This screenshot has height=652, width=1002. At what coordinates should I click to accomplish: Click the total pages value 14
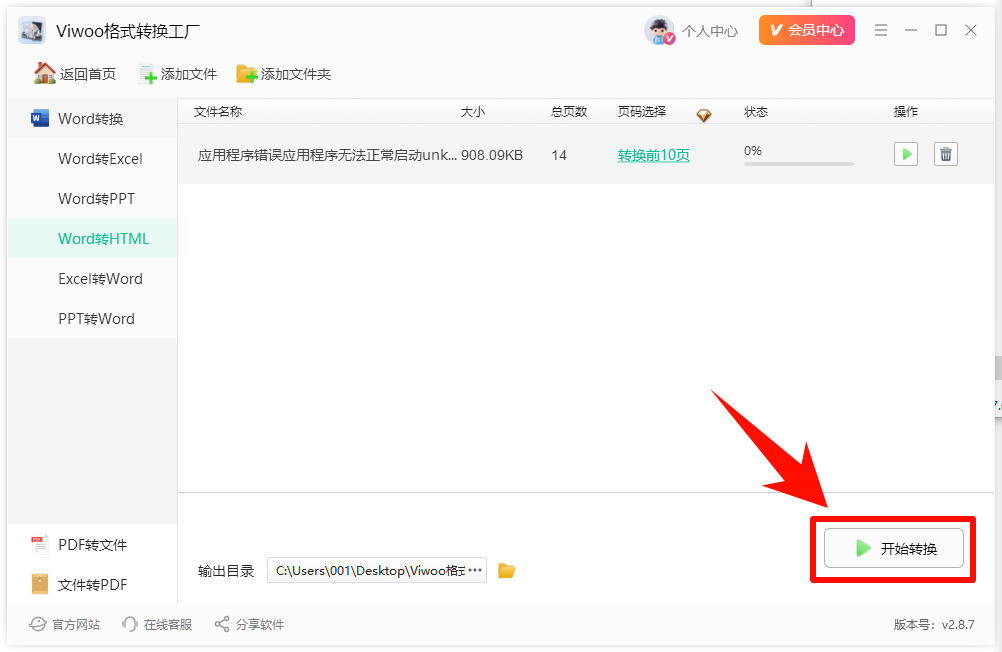[559, 155]
